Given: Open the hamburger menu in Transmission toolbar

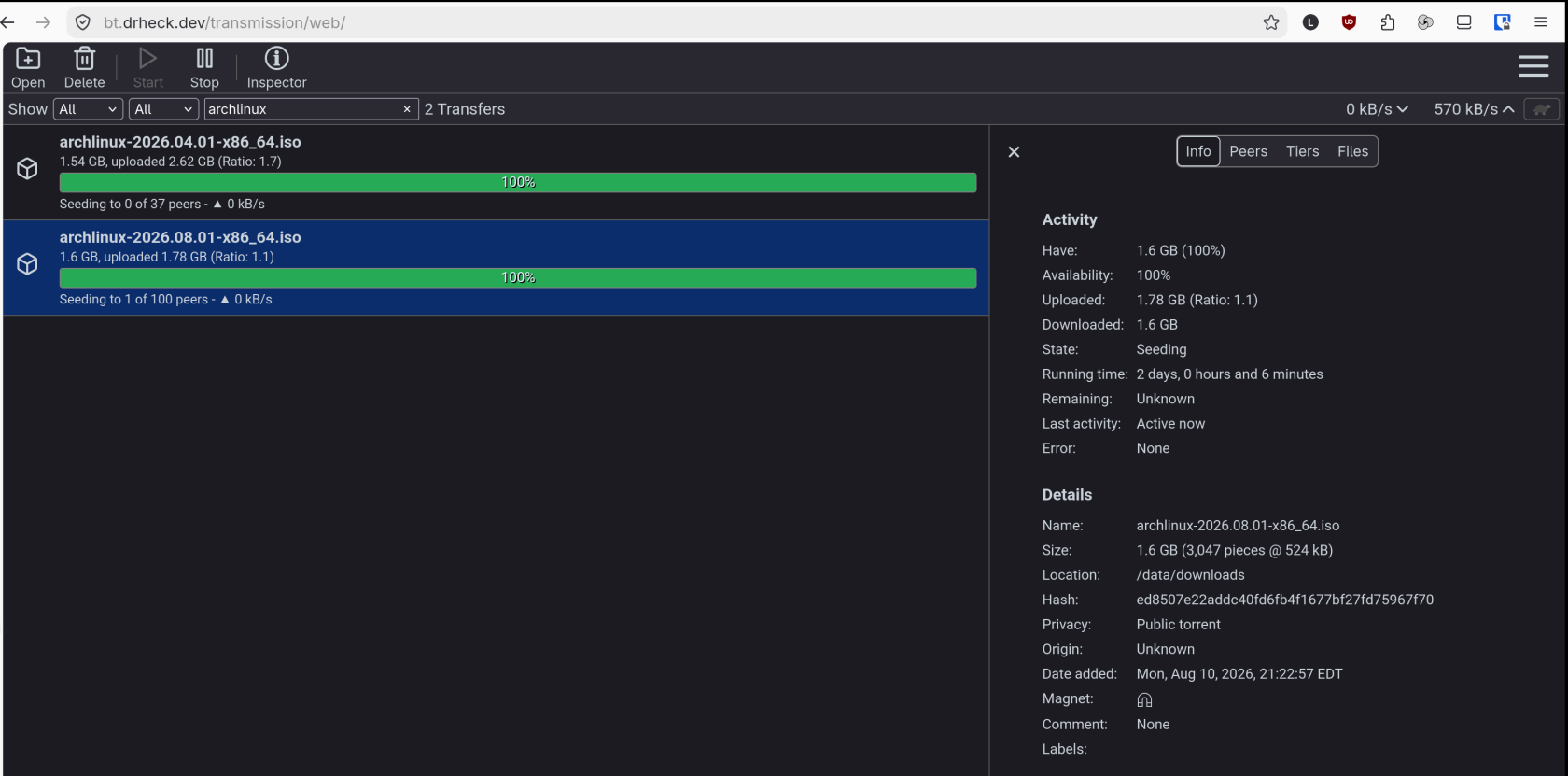Looking at the screenshot, I should 1533,66.
